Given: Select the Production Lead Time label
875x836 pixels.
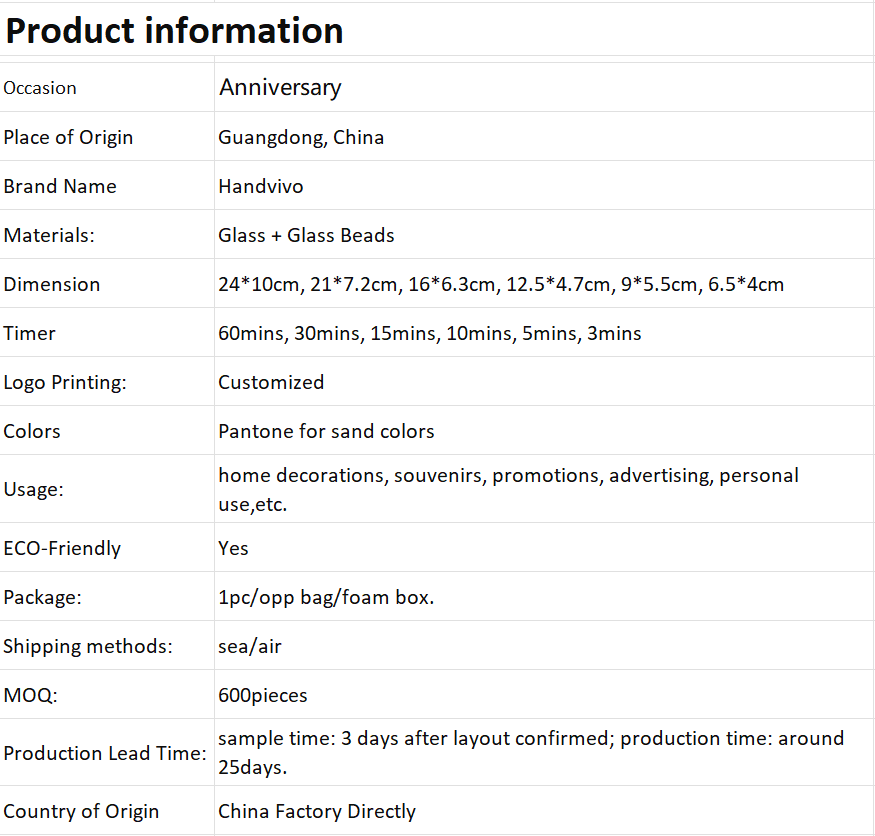Looking at the screenshot, I should 105,753.
